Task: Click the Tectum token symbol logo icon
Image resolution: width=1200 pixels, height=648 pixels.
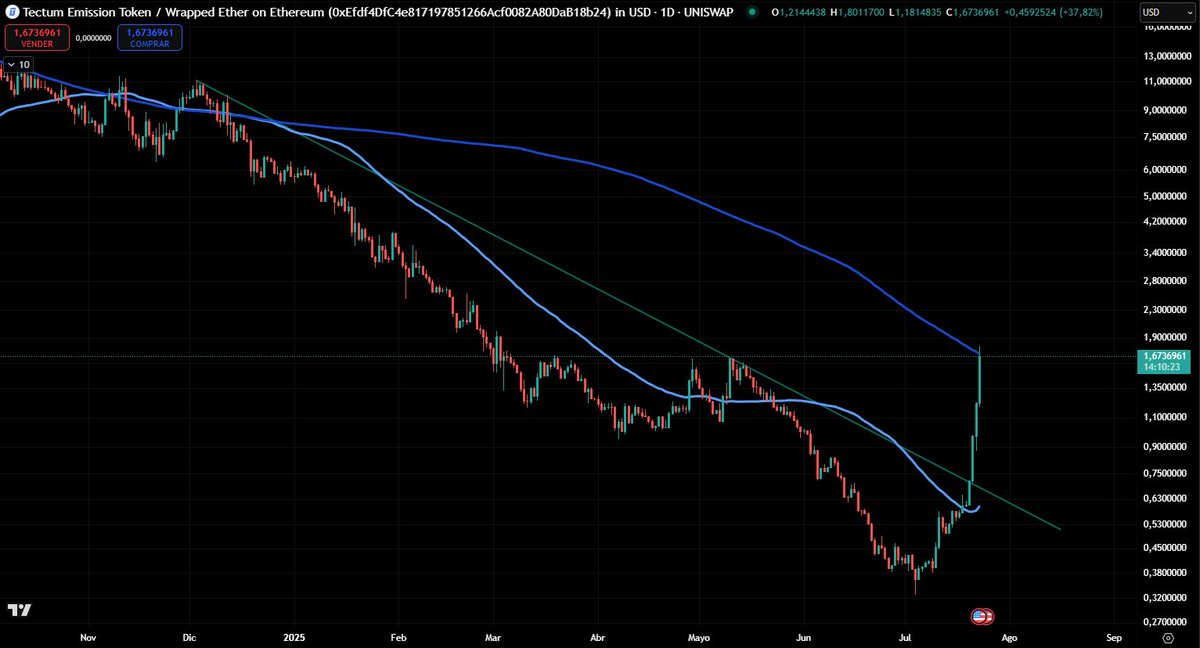Action: point(12,12)
